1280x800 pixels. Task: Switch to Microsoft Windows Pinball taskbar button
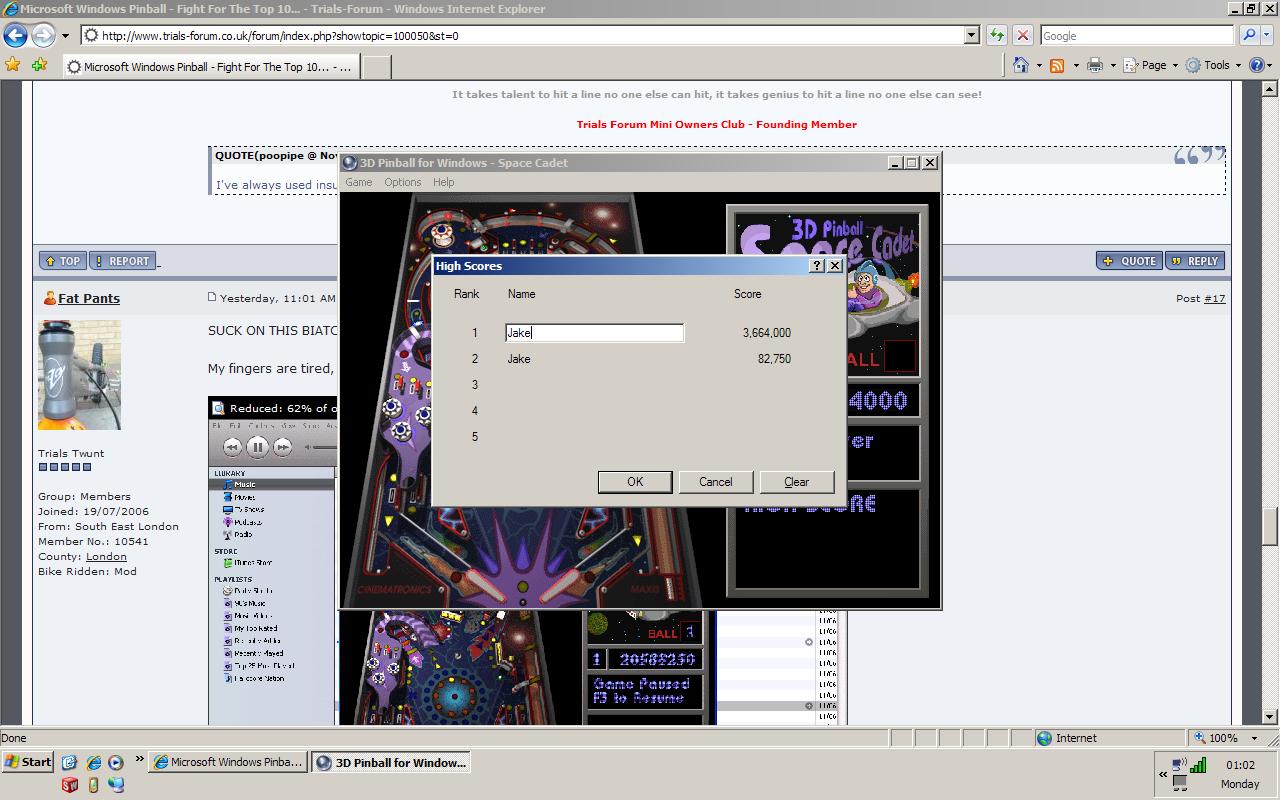pyautogui.click(x=227, y=762)
